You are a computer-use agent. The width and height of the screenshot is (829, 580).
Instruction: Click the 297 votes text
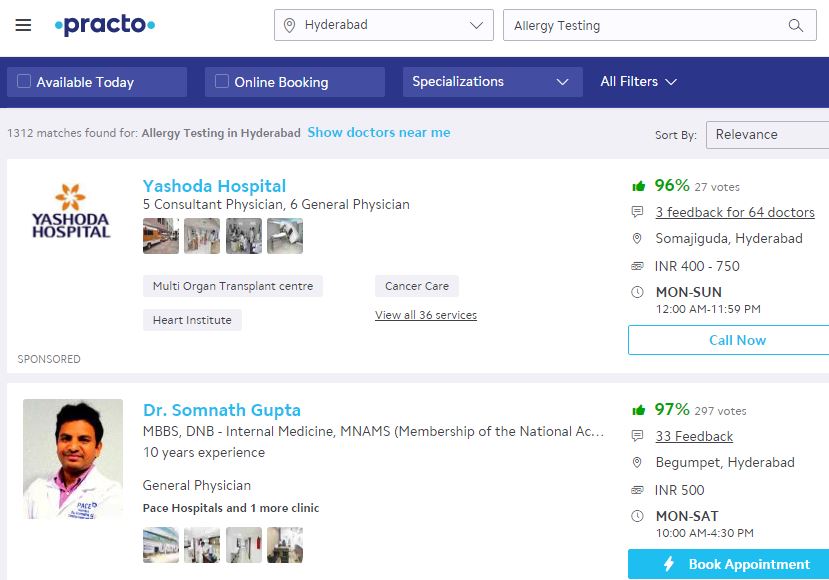click(x=720, y=411)
